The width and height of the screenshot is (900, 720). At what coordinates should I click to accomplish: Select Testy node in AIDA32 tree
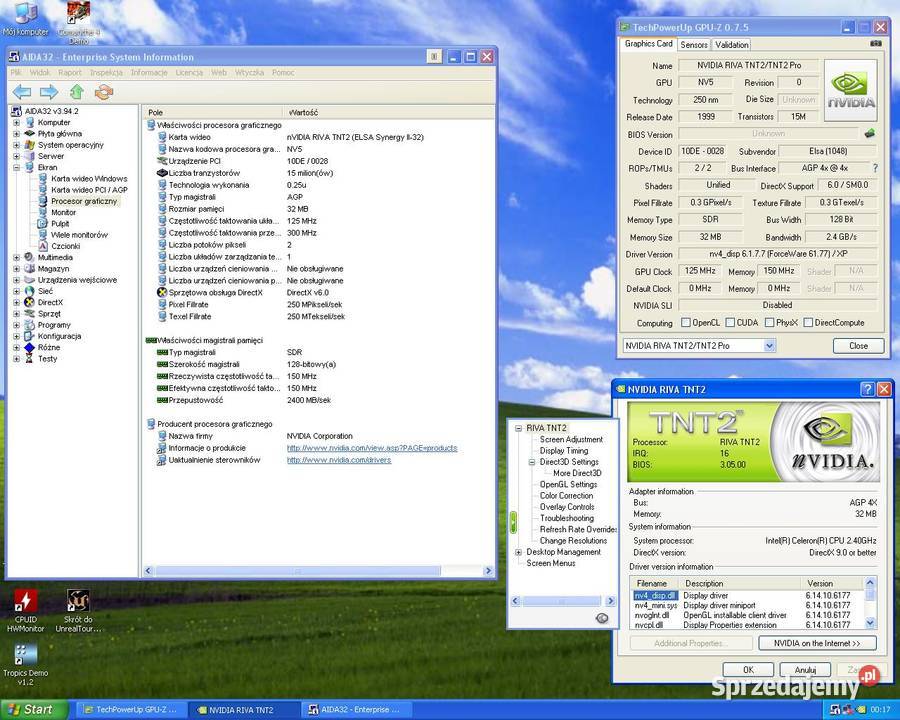pyautogui.click(x=47, y=358)
